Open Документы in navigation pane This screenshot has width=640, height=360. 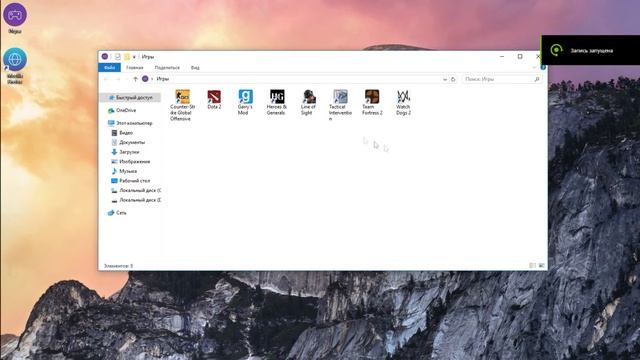coord(128,142)
